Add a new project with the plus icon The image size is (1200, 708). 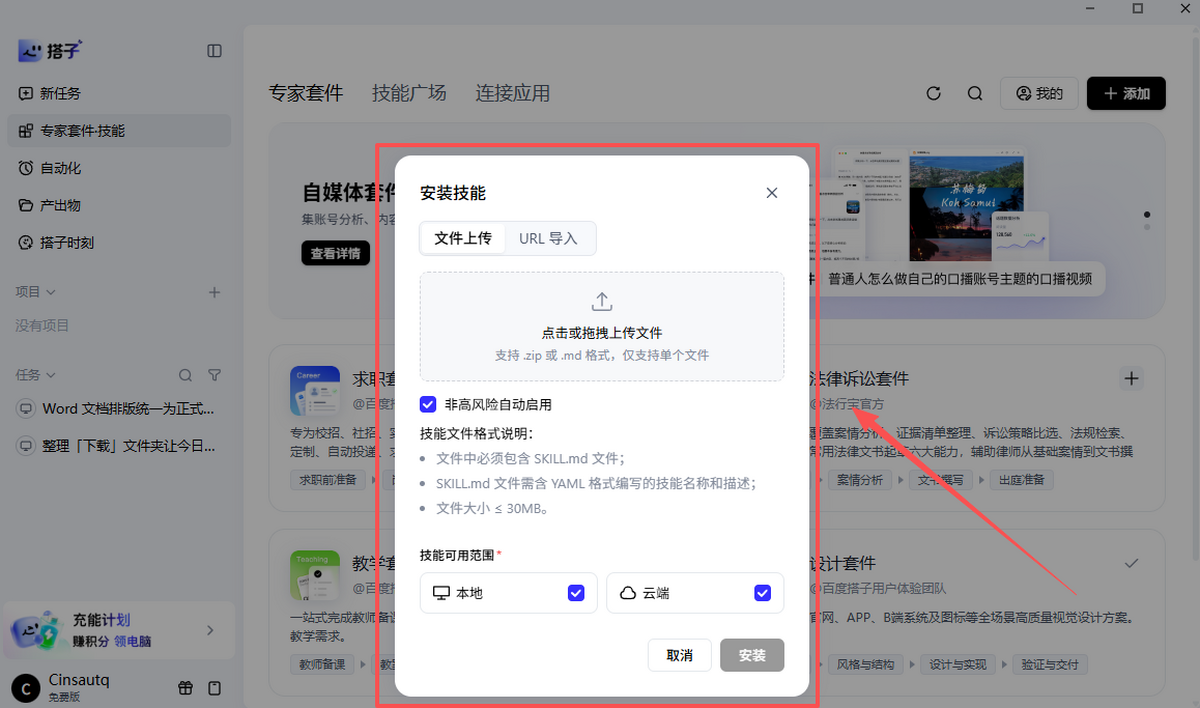(x=213, y=292)
